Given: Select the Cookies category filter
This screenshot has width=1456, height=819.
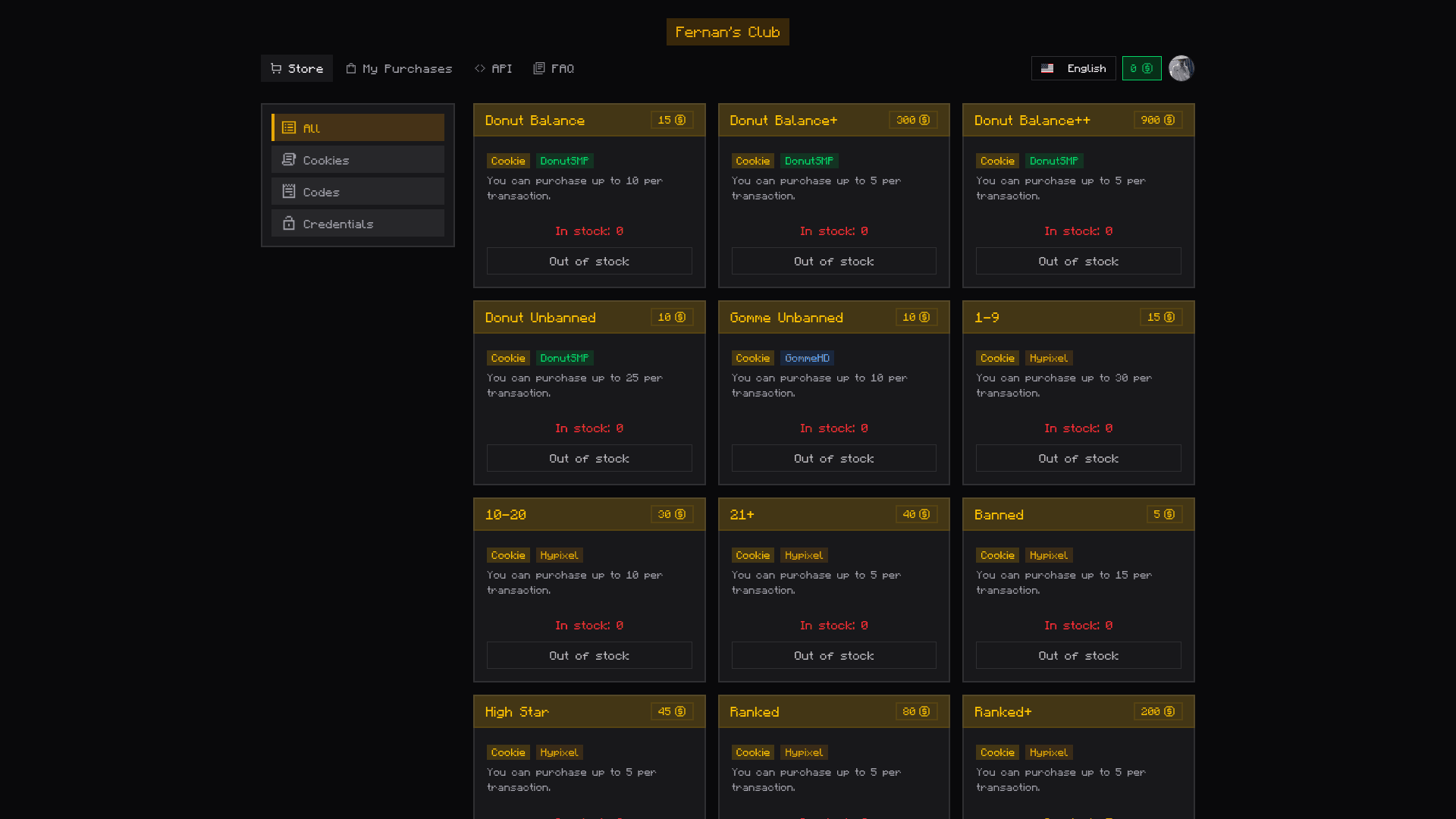Looking at the screenshot, I should coord(358,159).
